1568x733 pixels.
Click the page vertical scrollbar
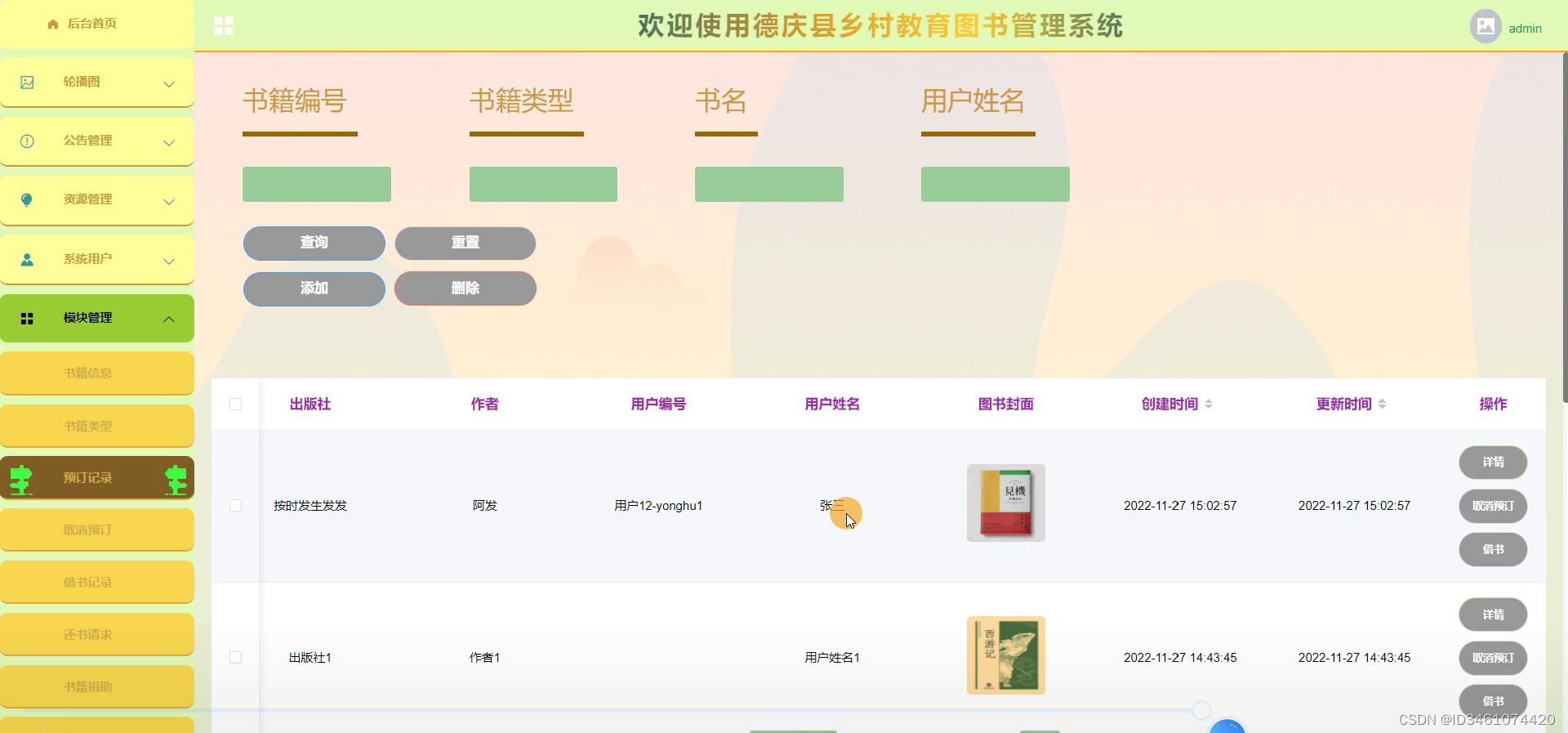point(1565,229)
